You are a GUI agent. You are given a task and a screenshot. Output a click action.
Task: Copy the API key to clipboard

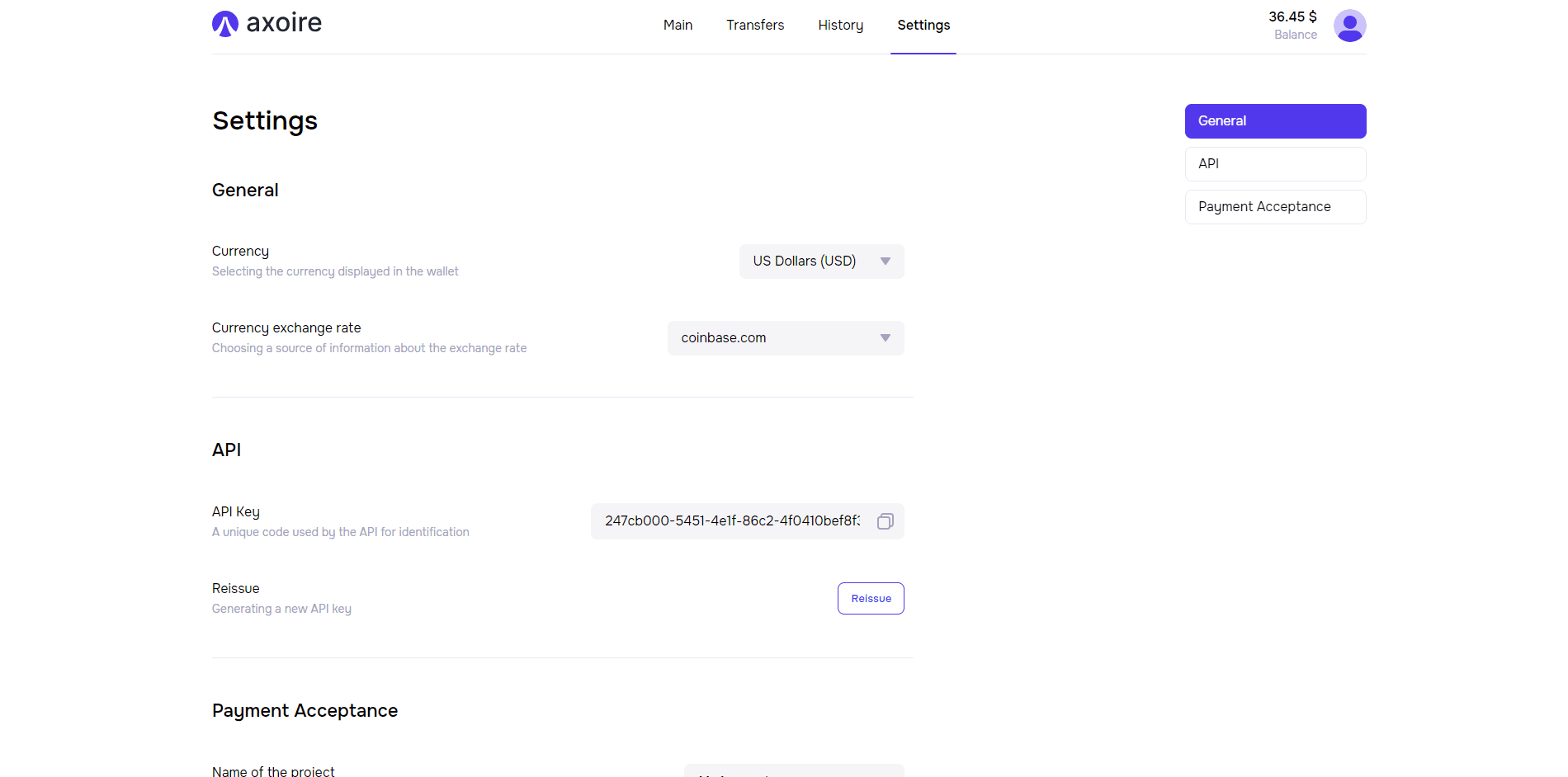coord(885,521)
